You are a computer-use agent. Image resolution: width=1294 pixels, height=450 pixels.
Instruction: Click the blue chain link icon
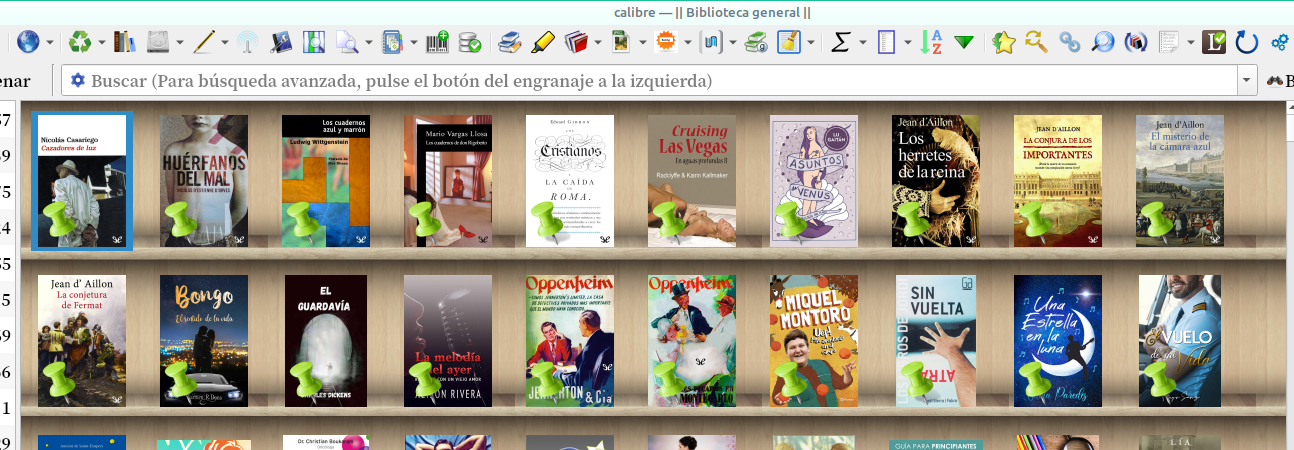pos(1070,42)
